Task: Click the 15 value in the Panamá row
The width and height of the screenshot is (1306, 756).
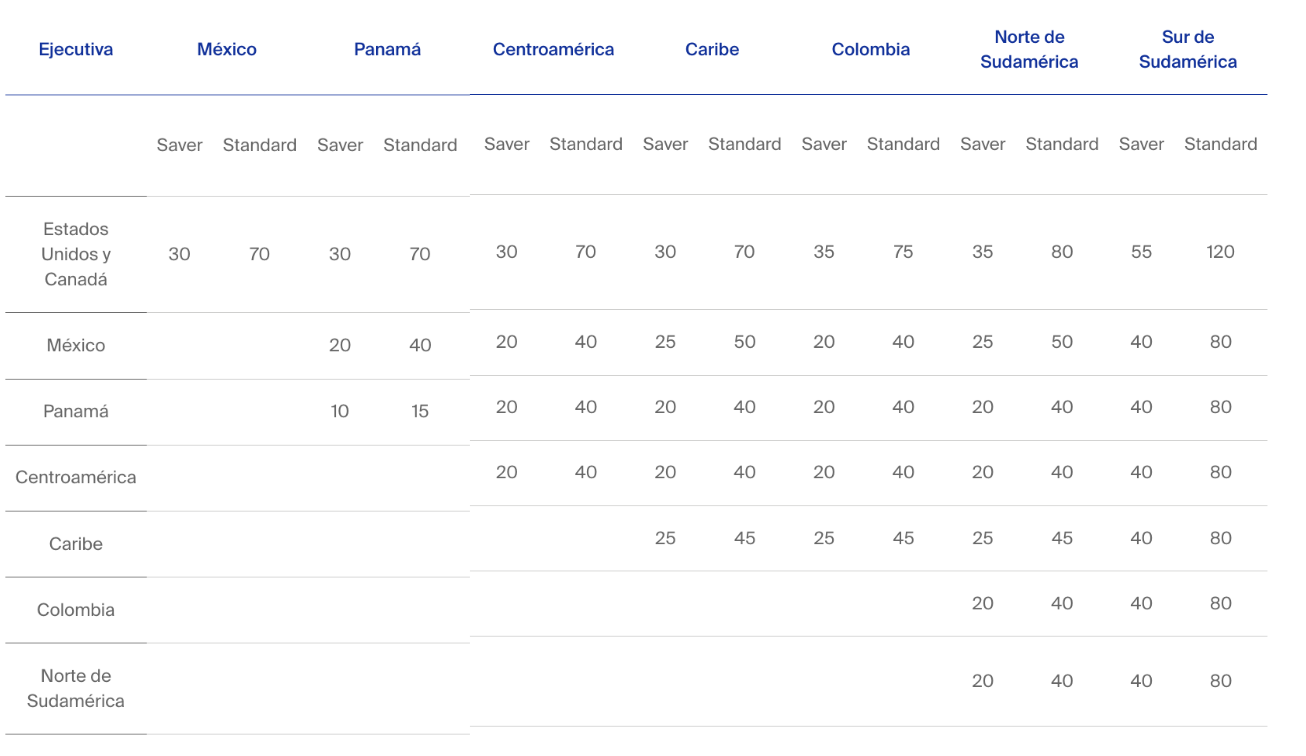Action: [x=420, y=411]
